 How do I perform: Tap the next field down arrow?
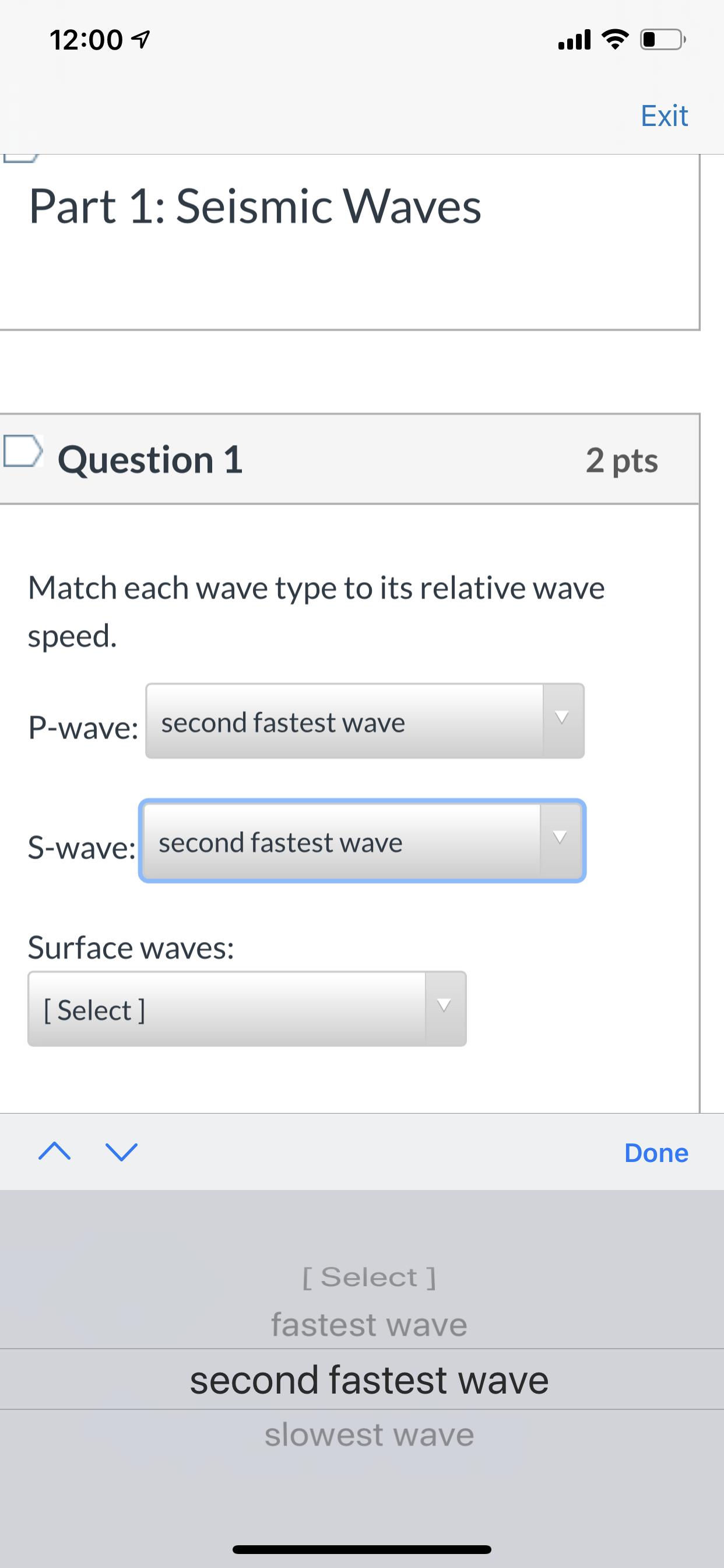pyautogui.click(x=122, y=1151)
